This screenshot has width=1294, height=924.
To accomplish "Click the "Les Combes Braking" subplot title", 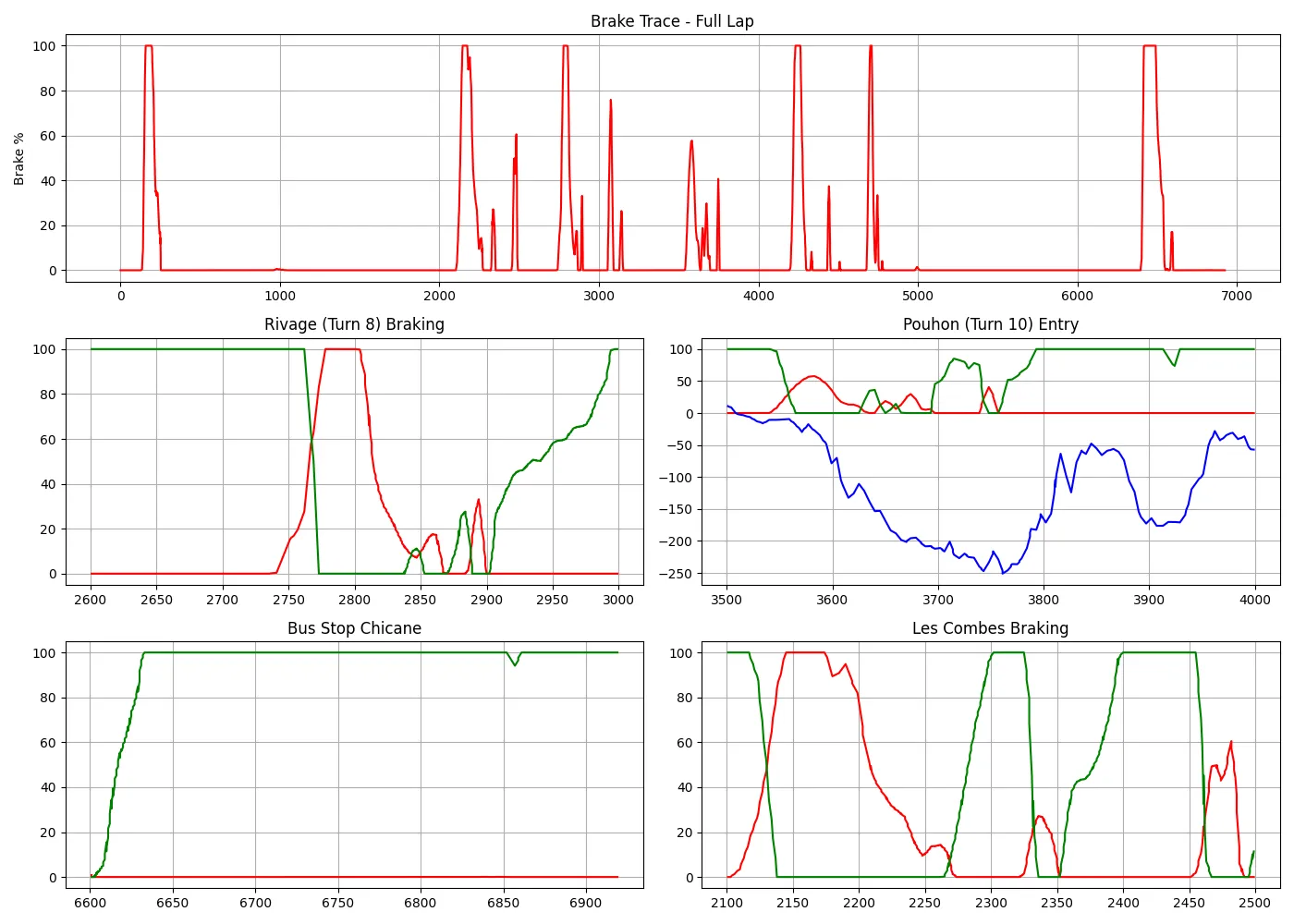I will pos(990,628).
